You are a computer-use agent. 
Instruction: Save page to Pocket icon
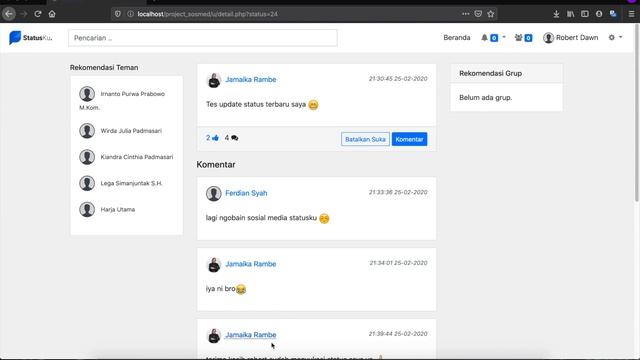[x=478, y=14]
